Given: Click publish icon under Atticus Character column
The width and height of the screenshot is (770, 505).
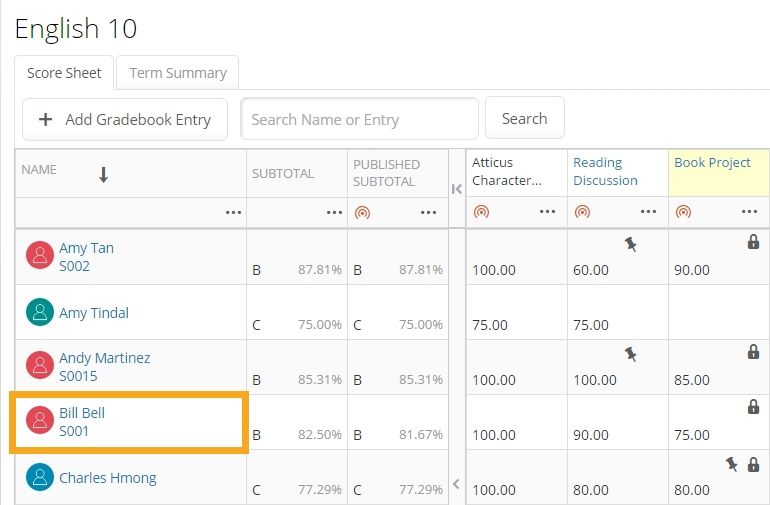Looking at the screenshot, I should coord(481,212).
